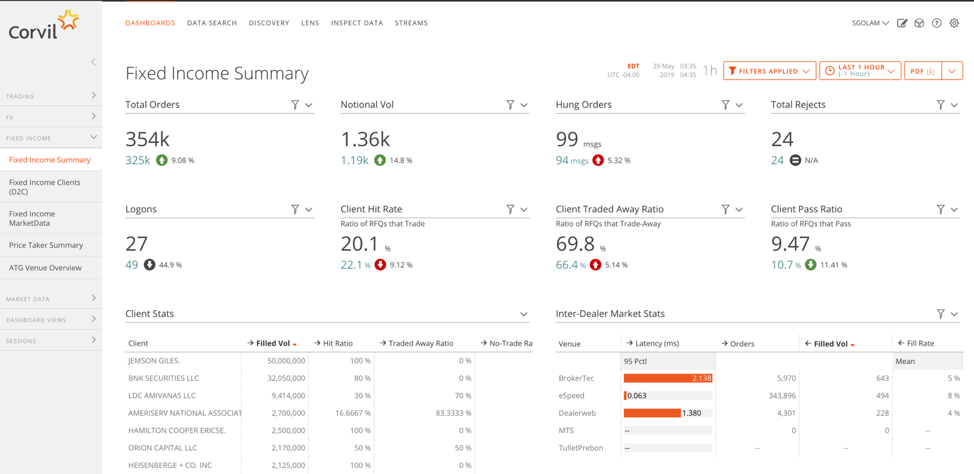Screen dimensions: 974x474
Task: Switch to the Inspect Data tab
Action: pos(357,23)
